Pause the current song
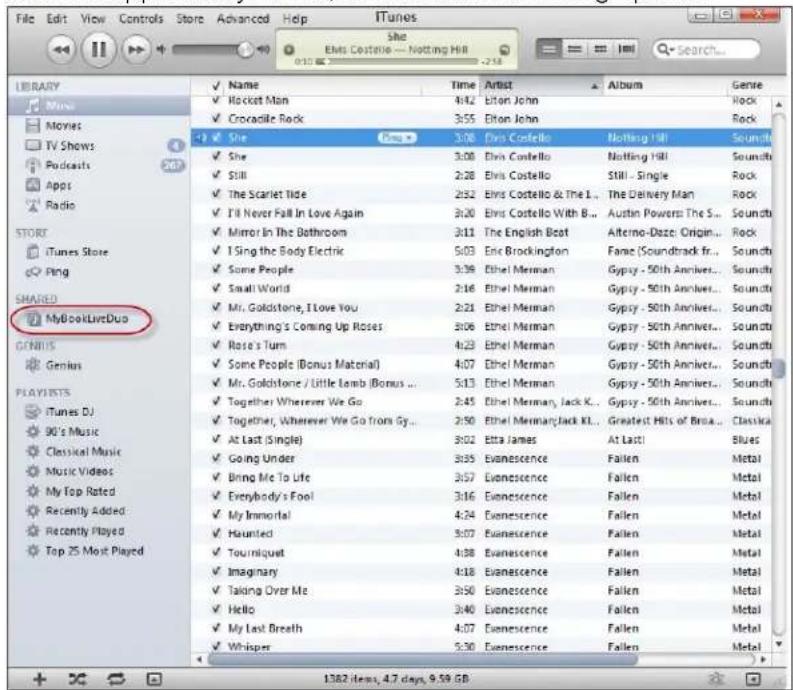The height and width of the screenshot is (690, 793). pos(99,49)
